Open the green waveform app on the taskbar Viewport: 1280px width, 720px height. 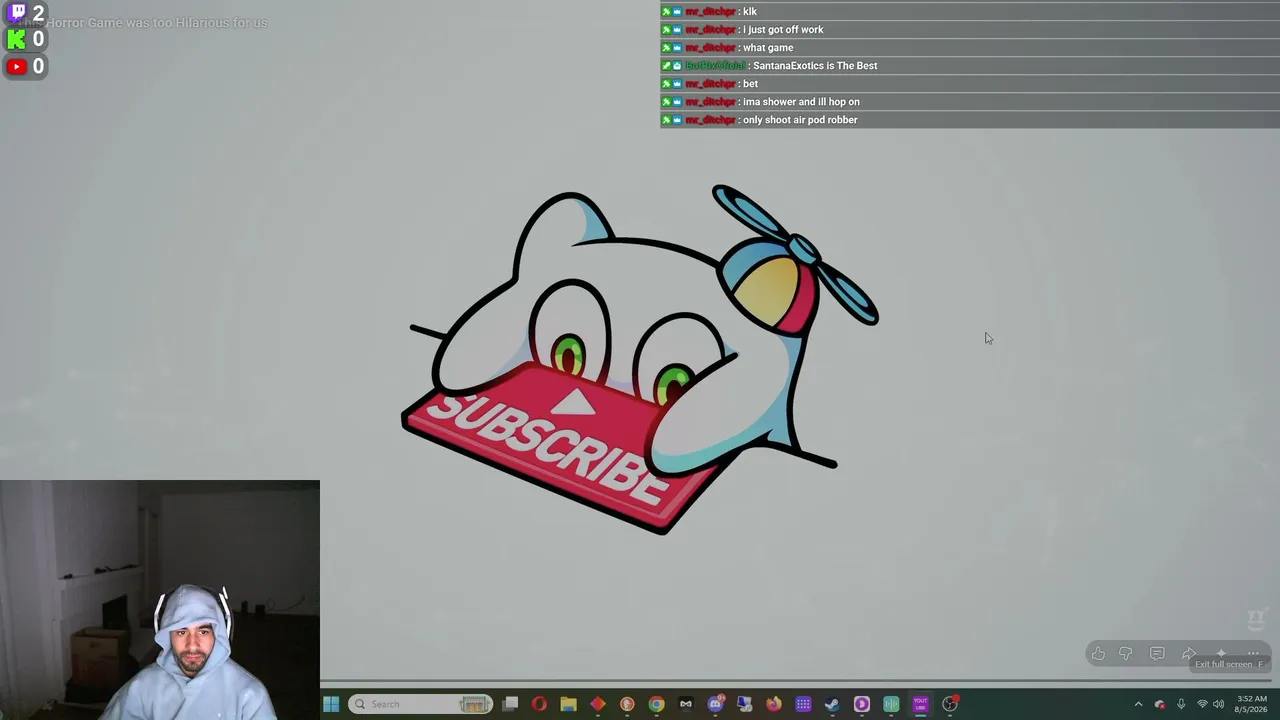point(891,704)
